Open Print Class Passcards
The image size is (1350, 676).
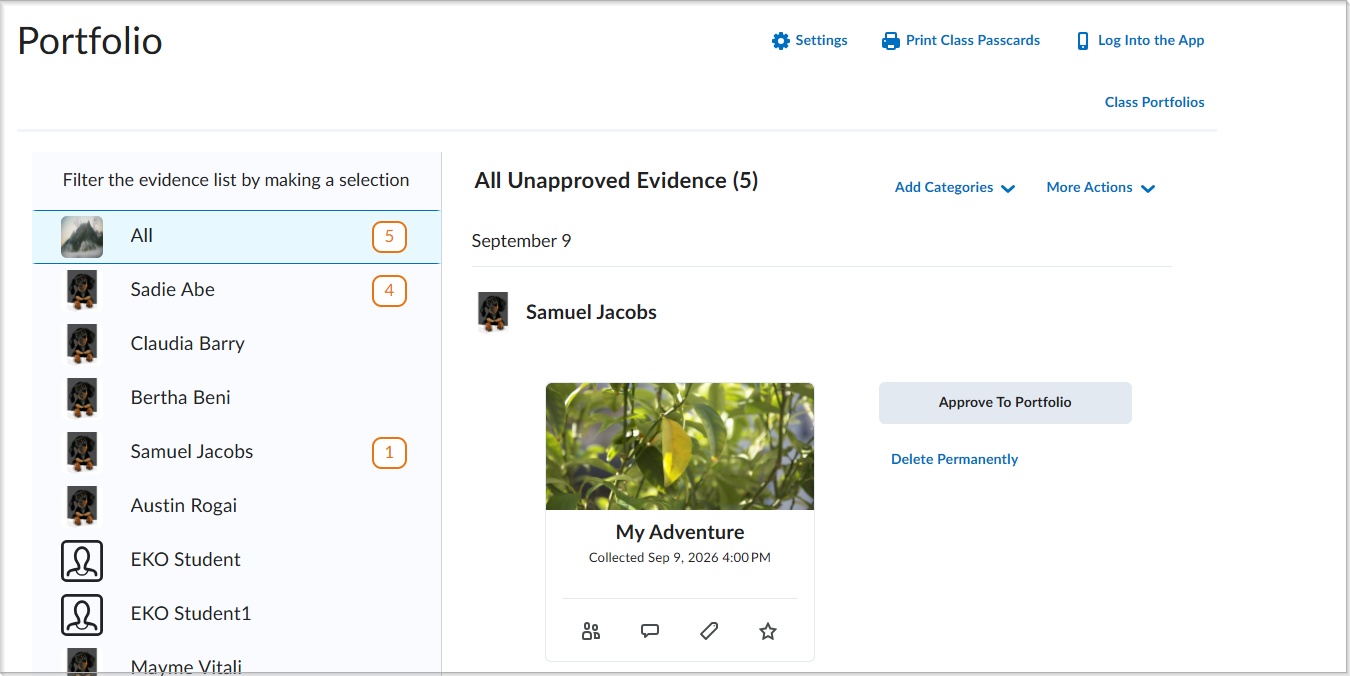click(x=961, y=41)
